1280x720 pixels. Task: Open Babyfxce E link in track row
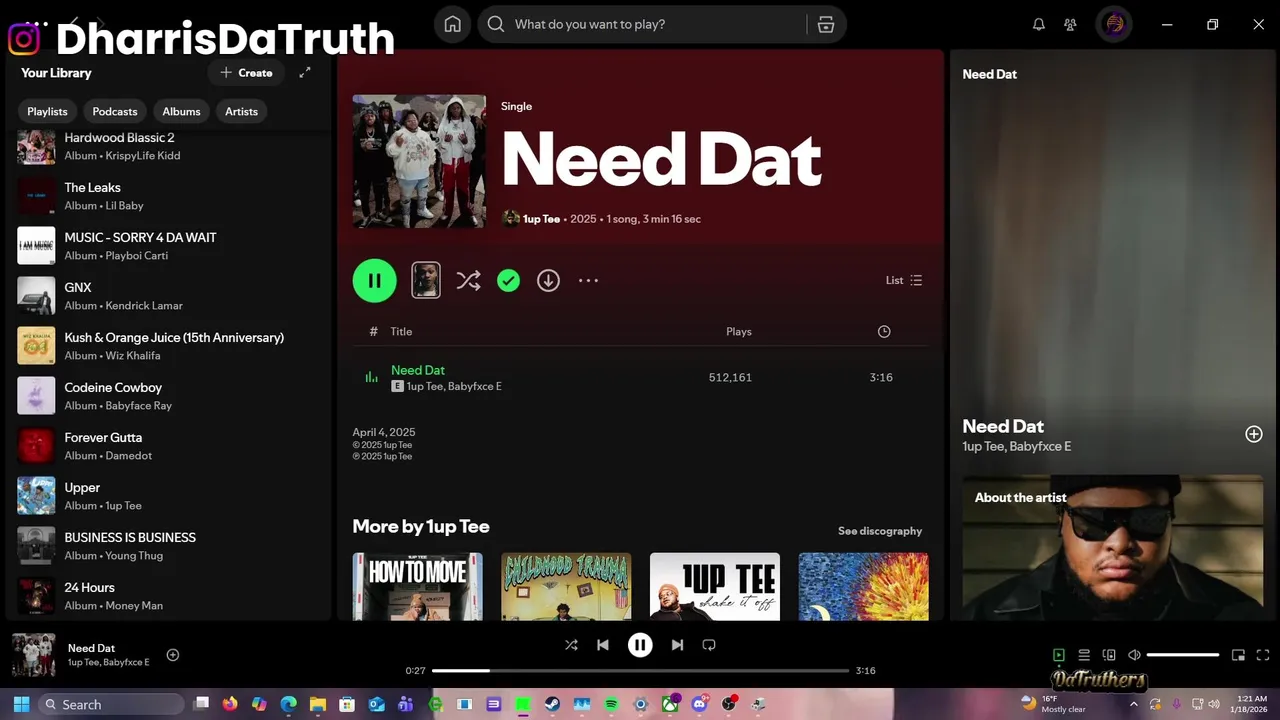point(475,386)
